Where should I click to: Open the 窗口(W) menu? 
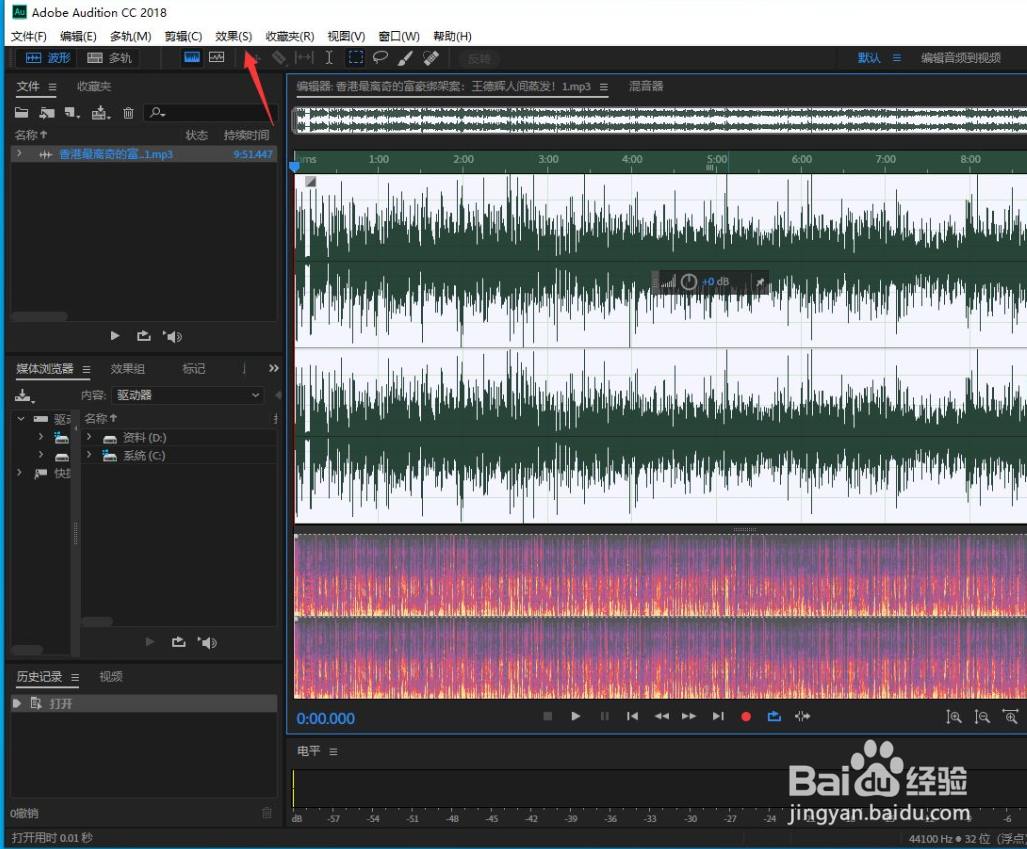pos(399,36)
